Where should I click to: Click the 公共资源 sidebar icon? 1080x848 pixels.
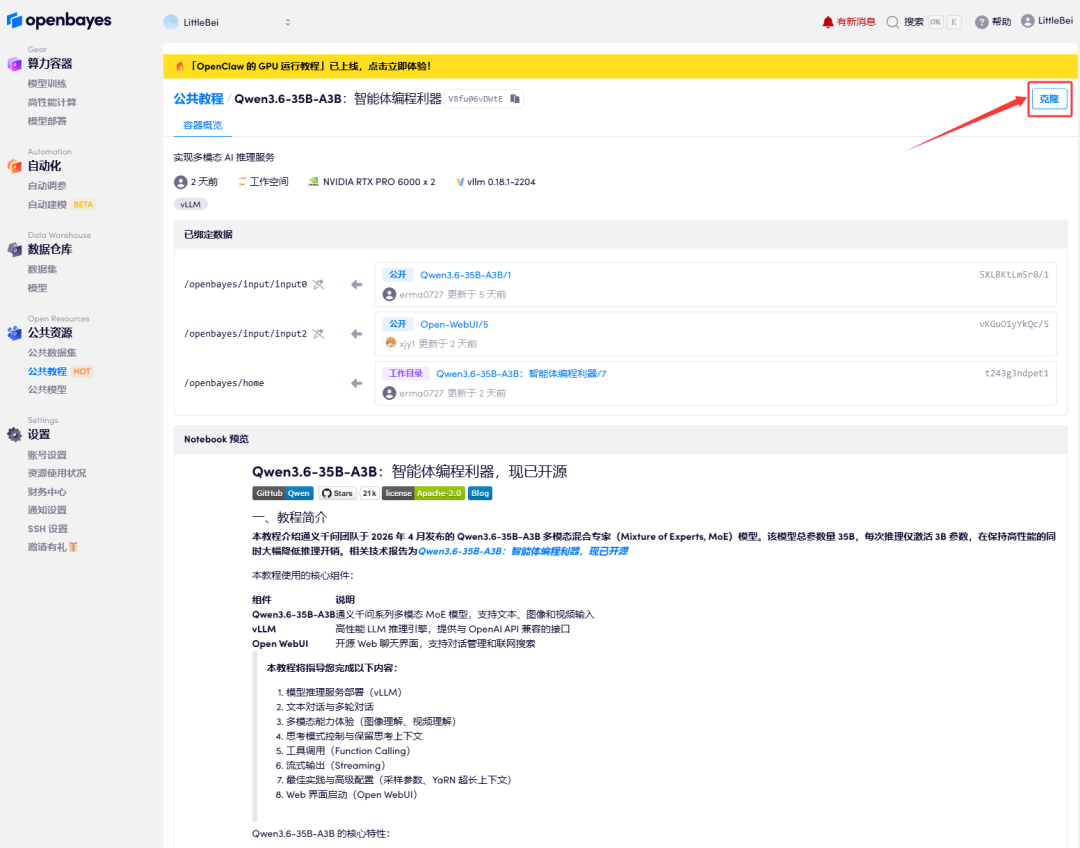pyautogui.click(x=14, y=333)
